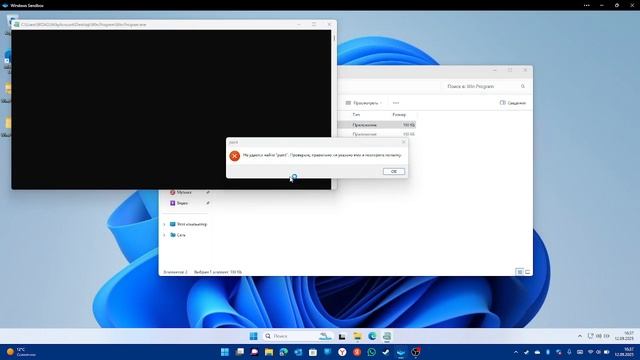Select the second Приложение file row

(377, 134)
